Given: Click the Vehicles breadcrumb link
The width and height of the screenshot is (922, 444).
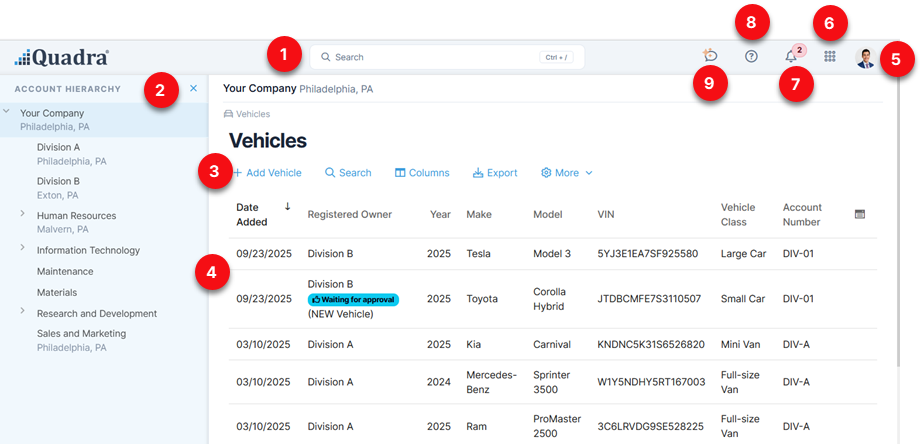Looking at the screenshot, I should (252, 114).
